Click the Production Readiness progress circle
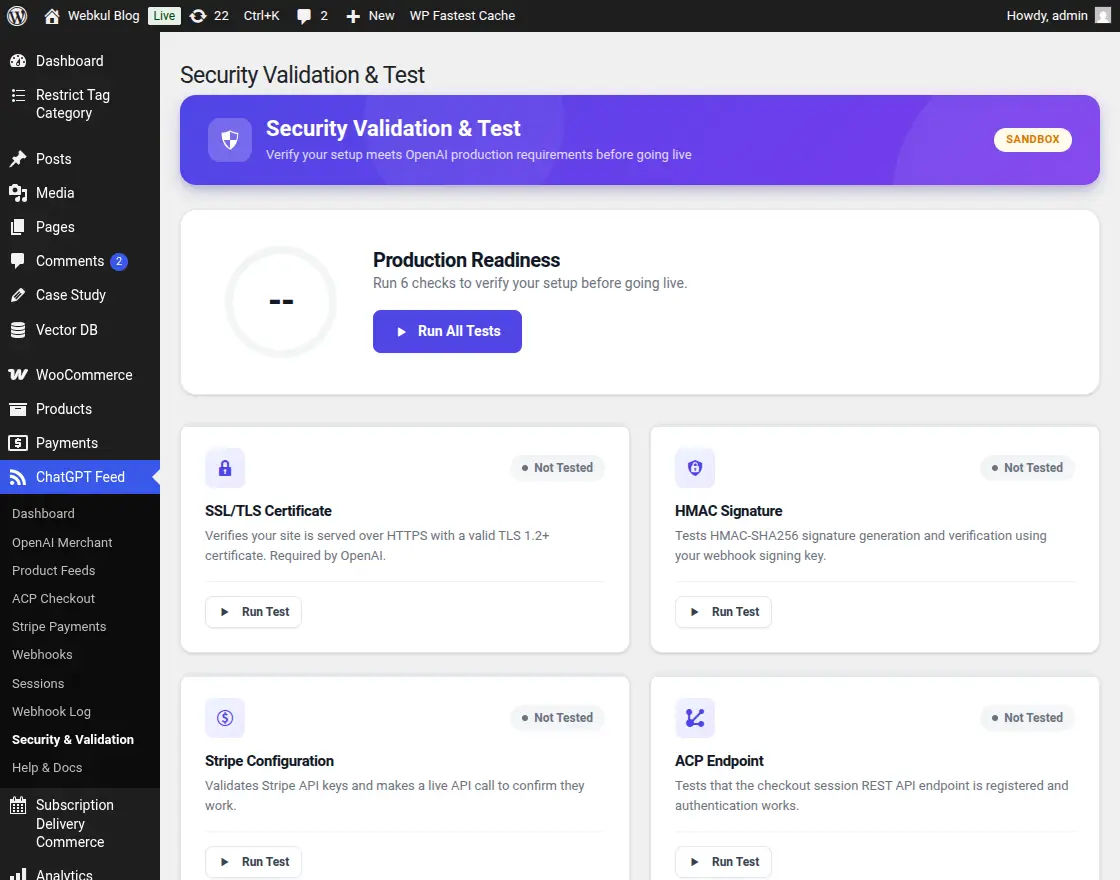 pos(281,301)
